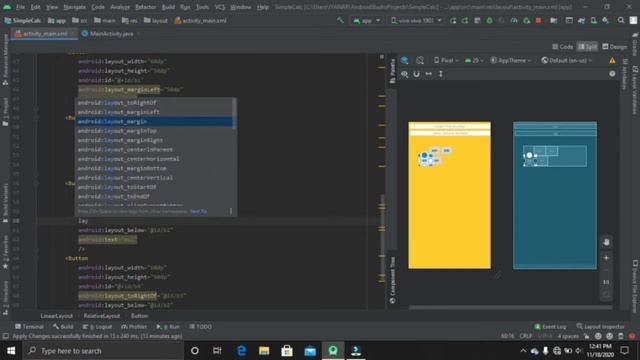Open the Tools menu
Image resolution: width=640 pixels, height=360 pixels.
coord(202,7)
